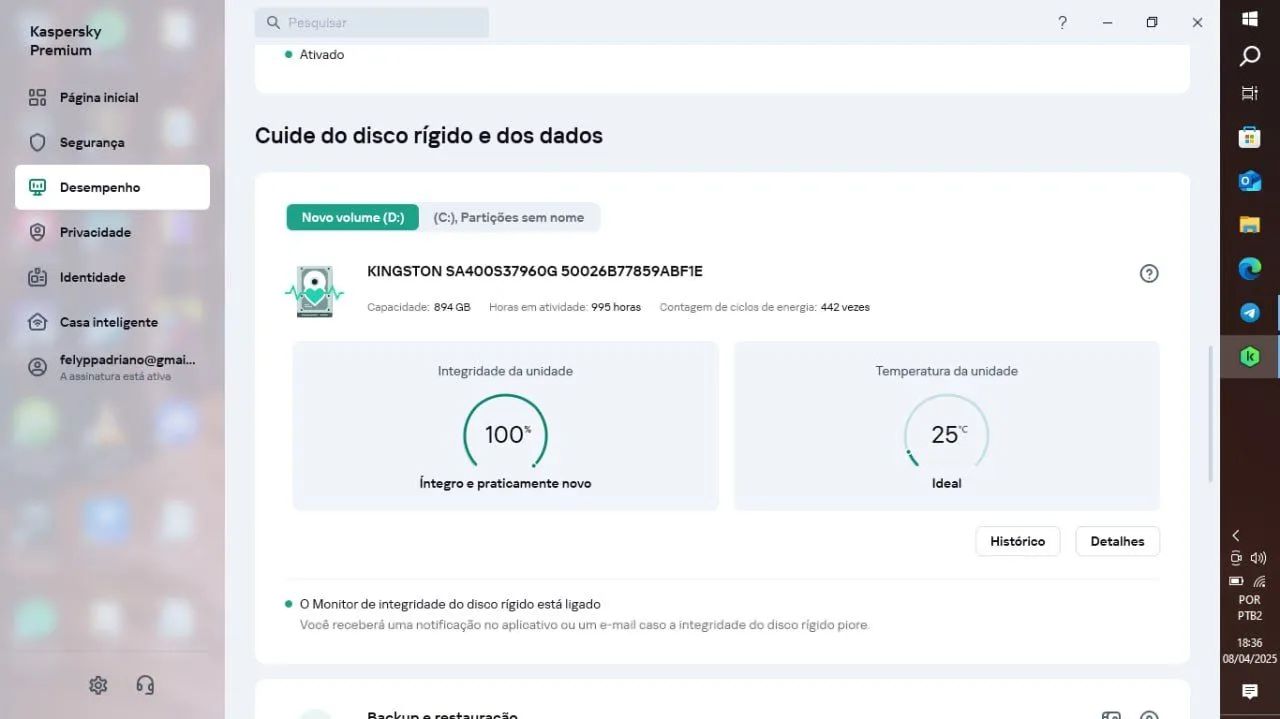1280x719 pixels.
Task: Click the 'Monitor de integridade' status line
Action: [x=450, y=604]
